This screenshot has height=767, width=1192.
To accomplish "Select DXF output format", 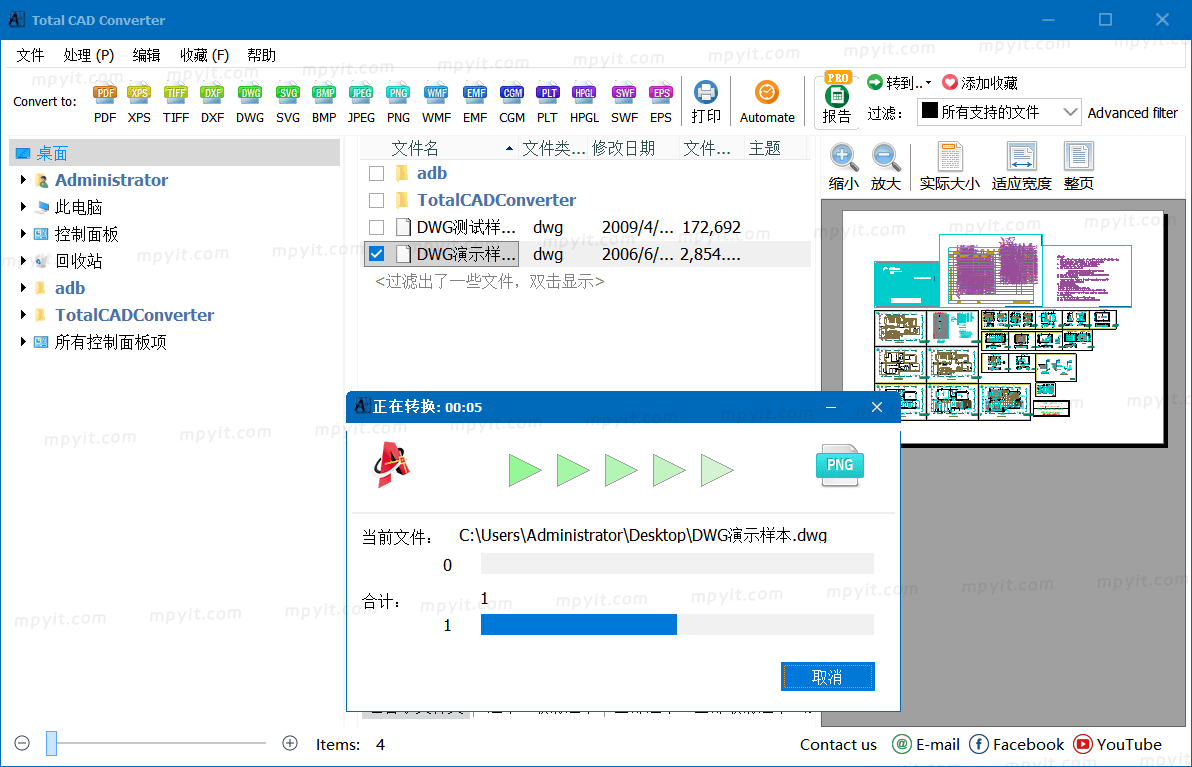I will coord(212,100).
